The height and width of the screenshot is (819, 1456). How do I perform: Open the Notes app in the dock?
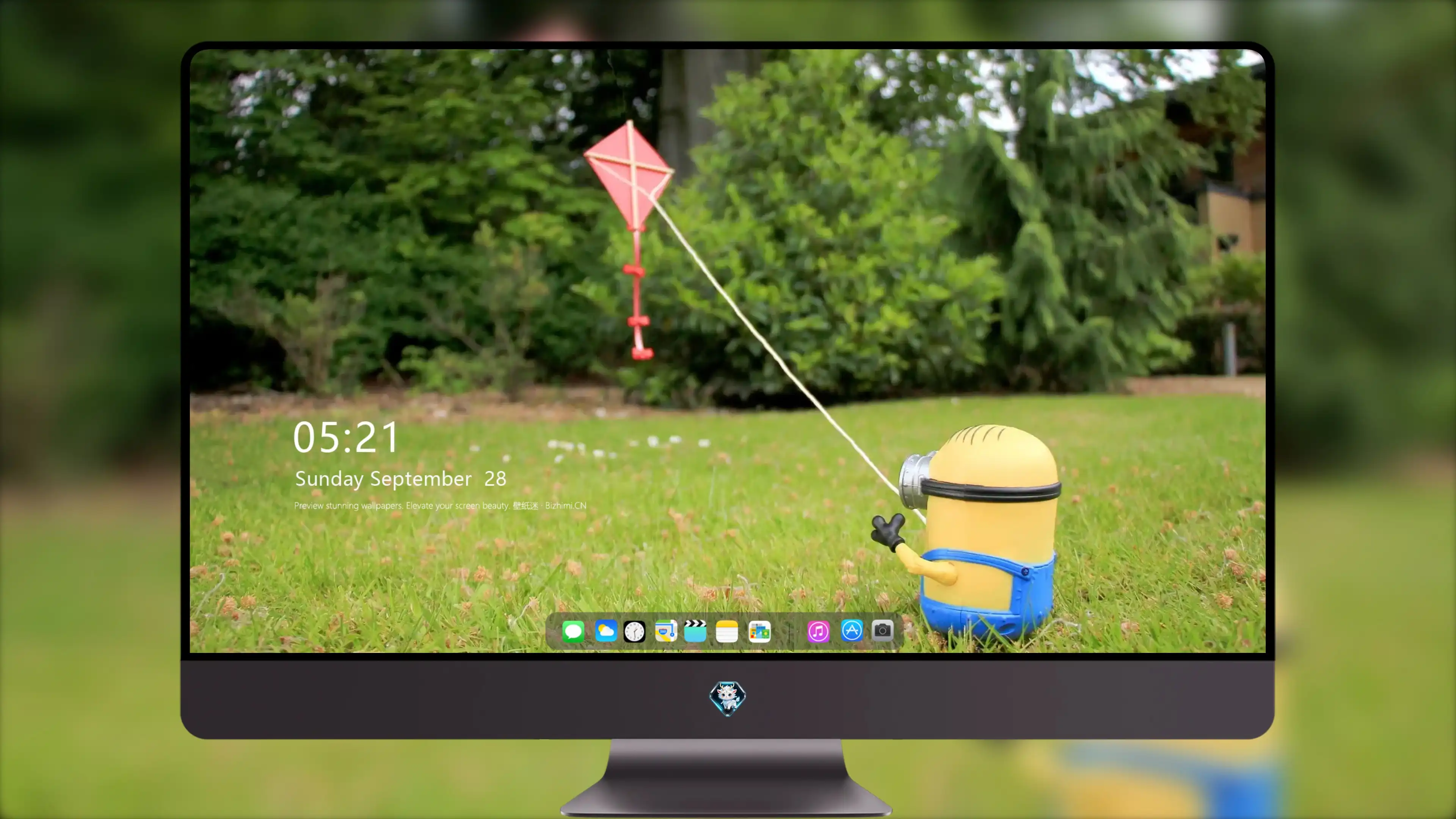click(727, 631)
